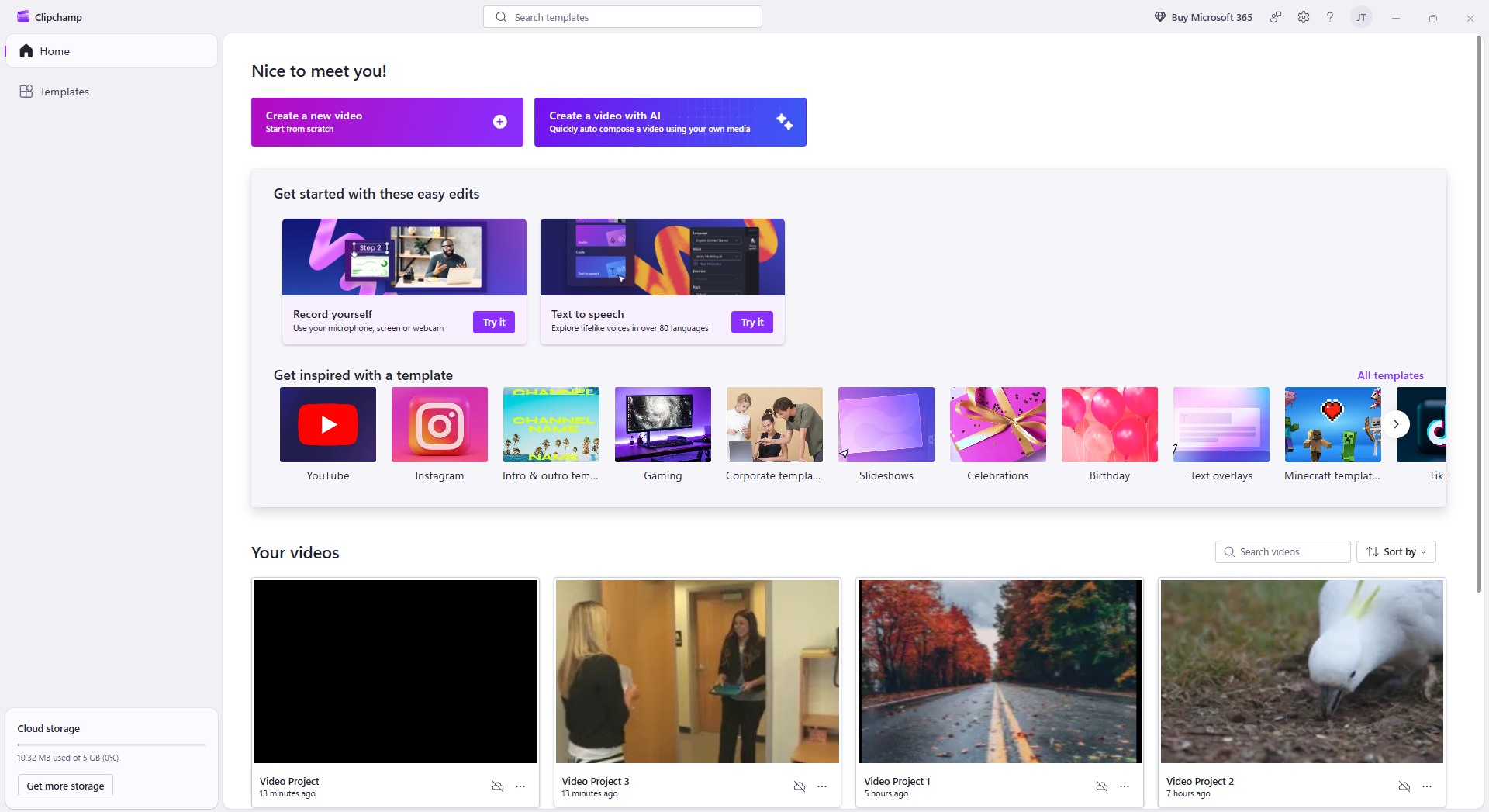Open the YouTube template thumbnail

pos(328,424)
